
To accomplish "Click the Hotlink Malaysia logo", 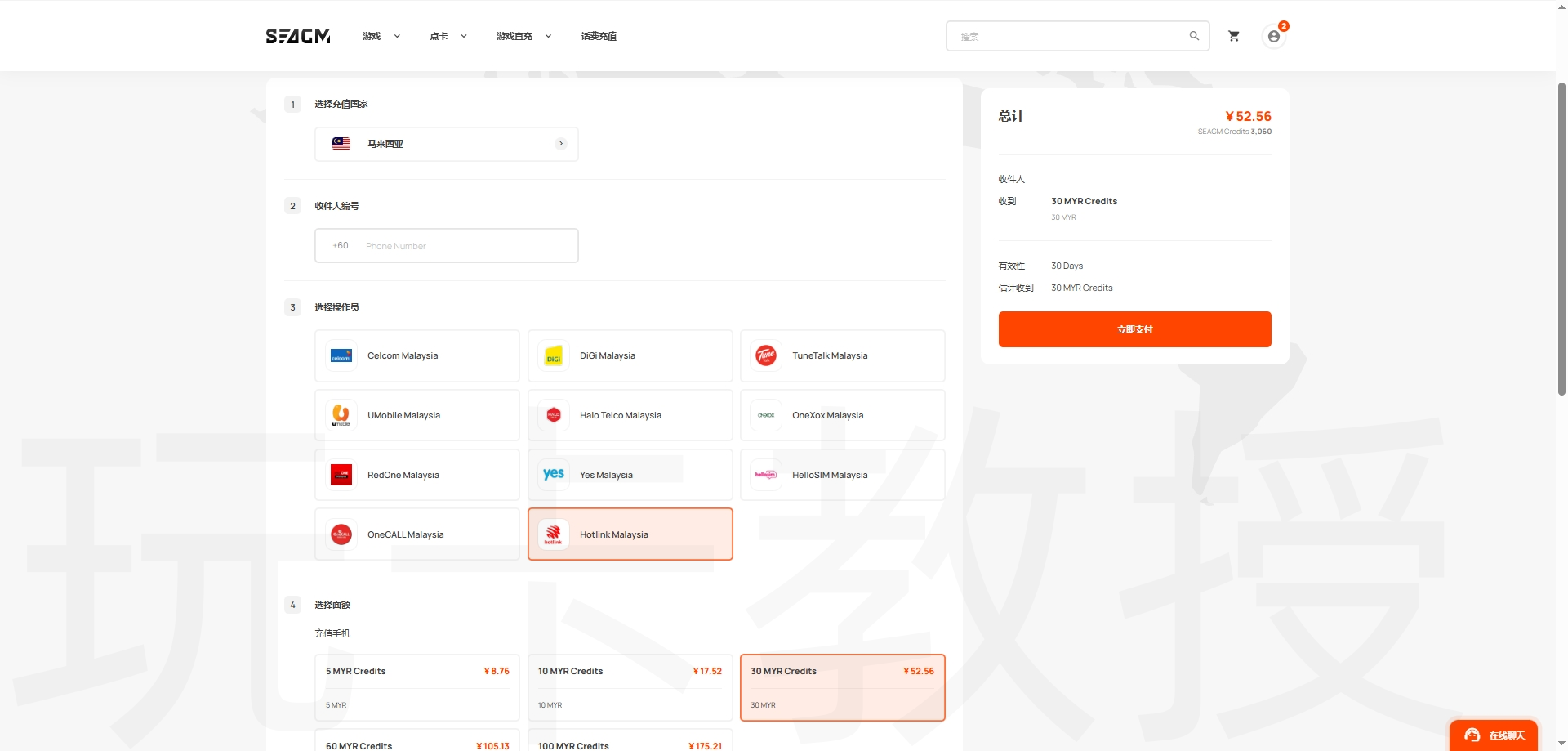I will [x=554, y=534].
